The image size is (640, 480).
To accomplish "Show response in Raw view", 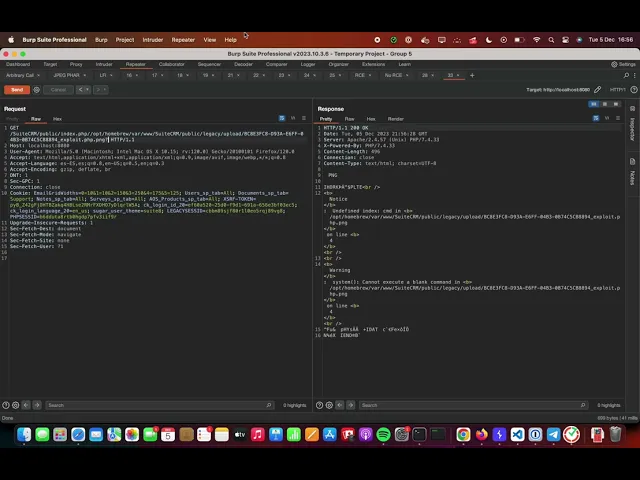I will point(349,119).
